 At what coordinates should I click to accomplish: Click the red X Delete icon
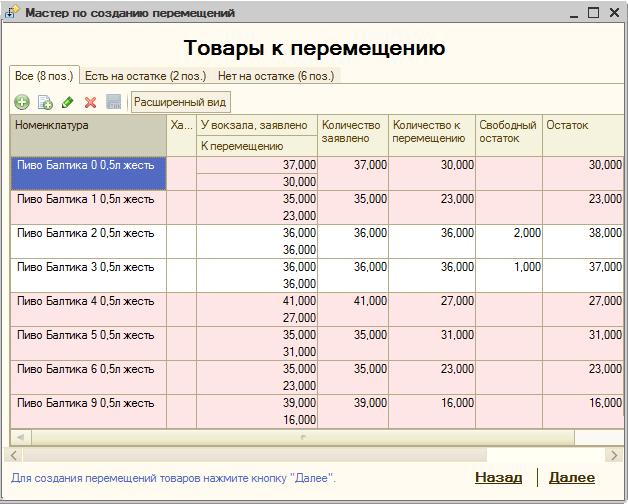[91, 103]
